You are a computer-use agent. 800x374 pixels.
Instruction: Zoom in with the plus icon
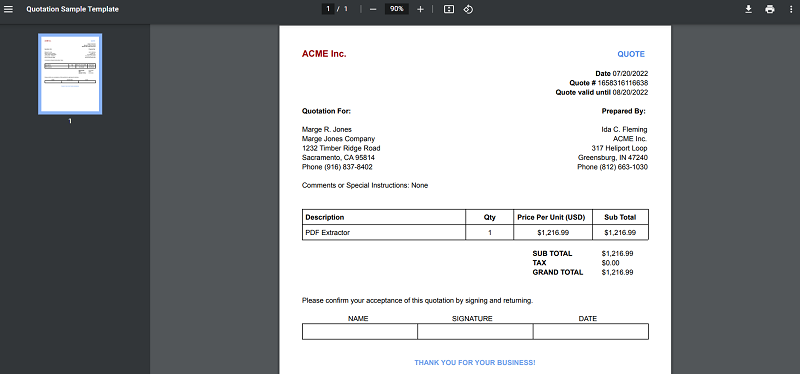coord(420,9)
